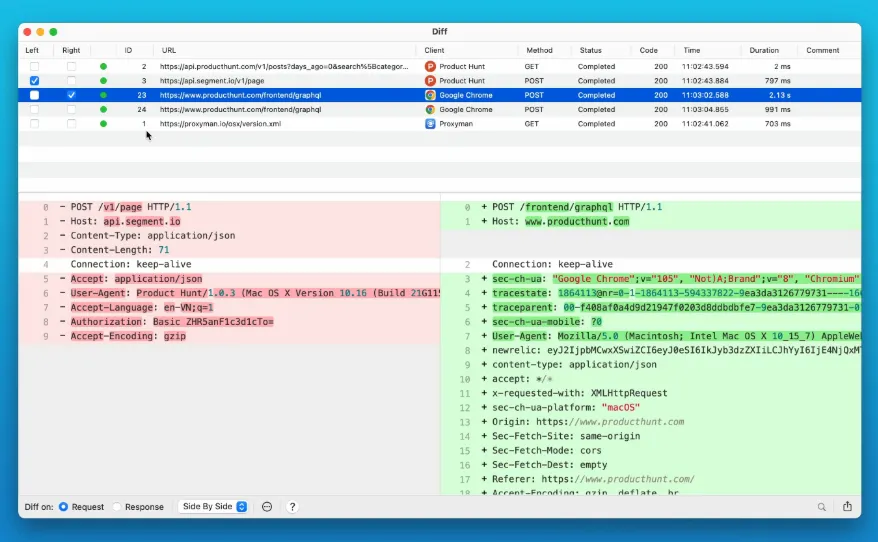Viewport: 878px width, 542px height.
Task: Select the Response diff radio button
Action: [116, 507]
